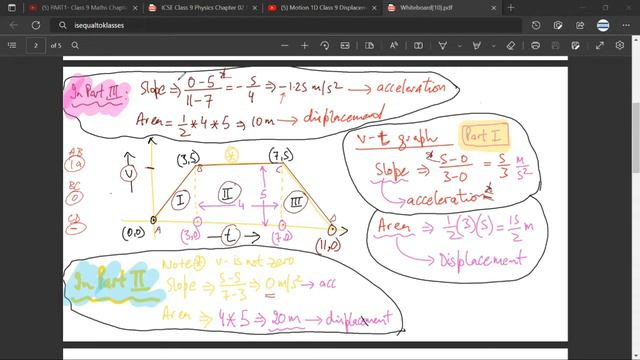This screenshot has height=360, width=640.
Task: Close the ICSE Class 9 Physics tab
Action: [254, 8]
